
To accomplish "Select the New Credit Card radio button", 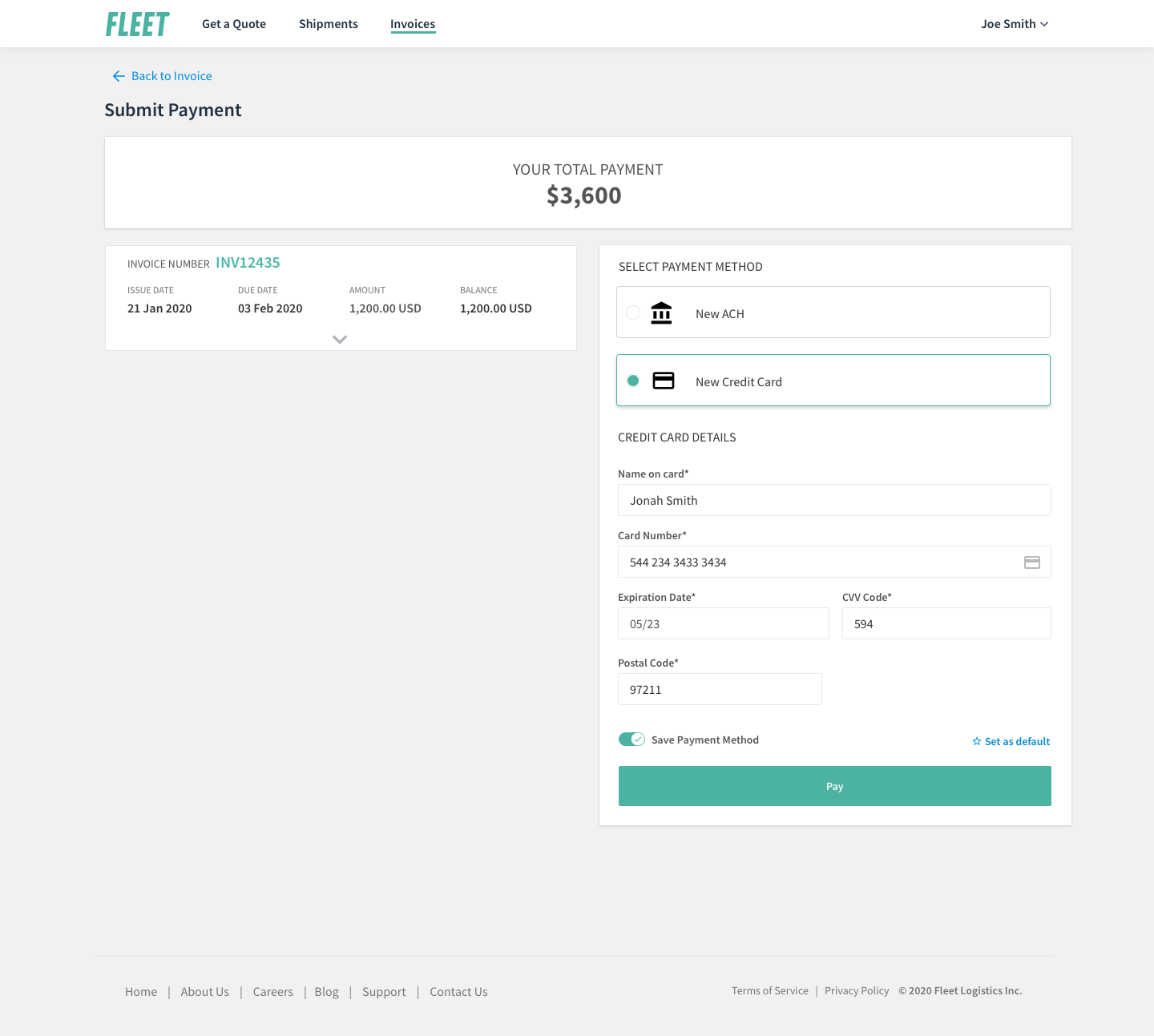I will pyautogui.click(x=633, y=381).
